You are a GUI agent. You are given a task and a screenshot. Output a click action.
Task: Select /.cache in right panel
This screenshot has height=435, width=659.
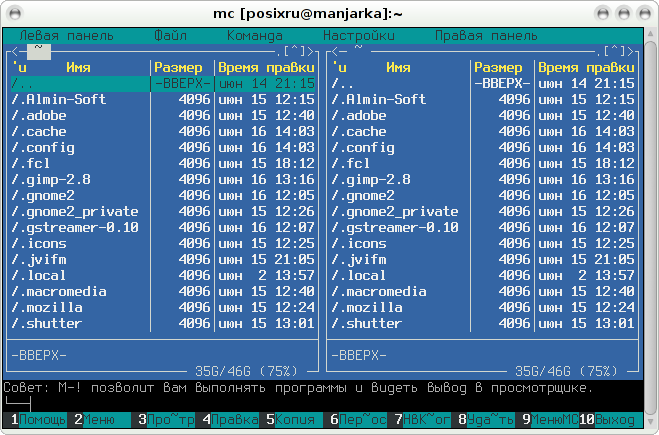pyautogui.click(x=482, y=132)
